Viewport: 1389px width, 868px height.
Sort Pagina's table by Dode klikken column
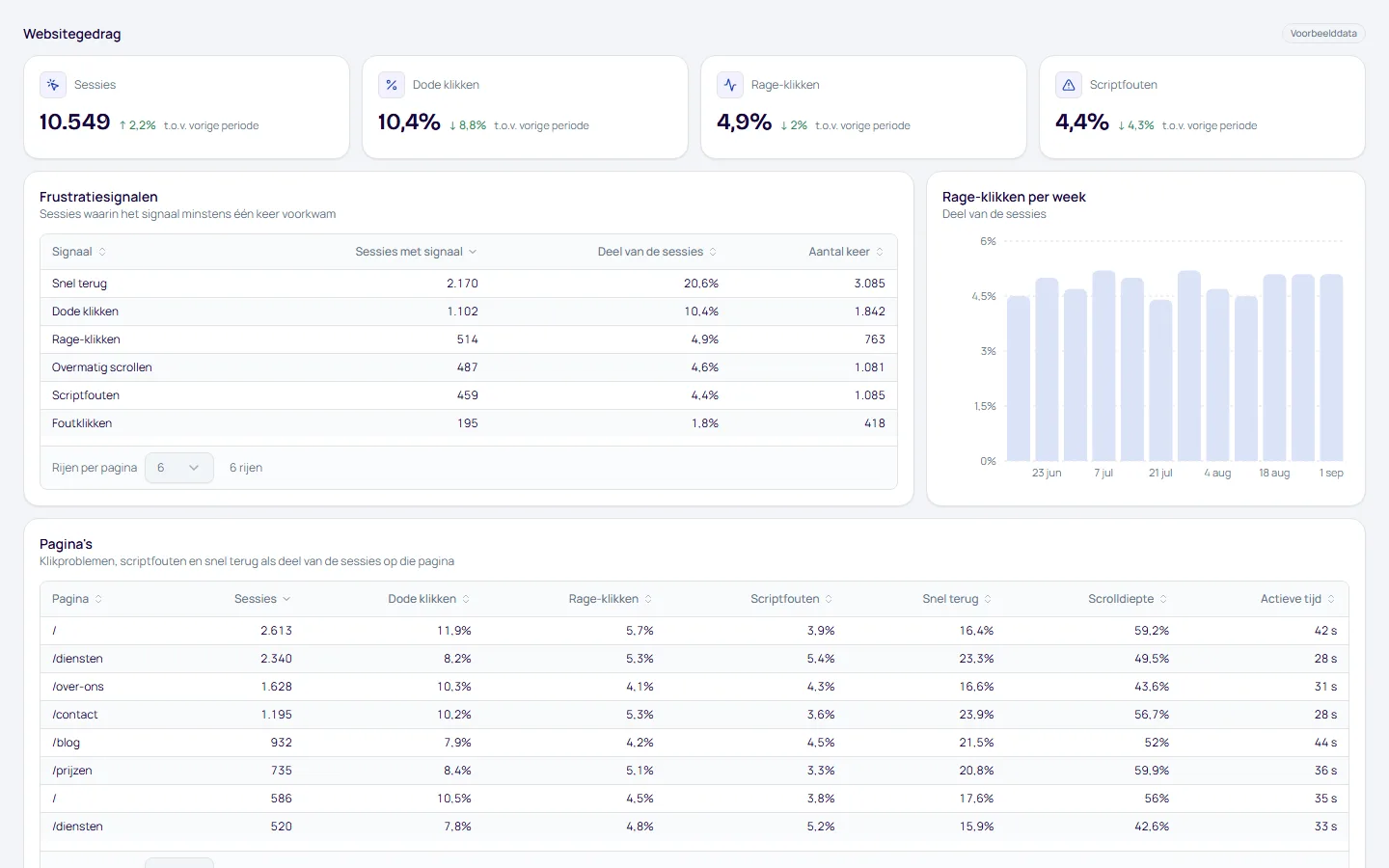coord(429,599)
